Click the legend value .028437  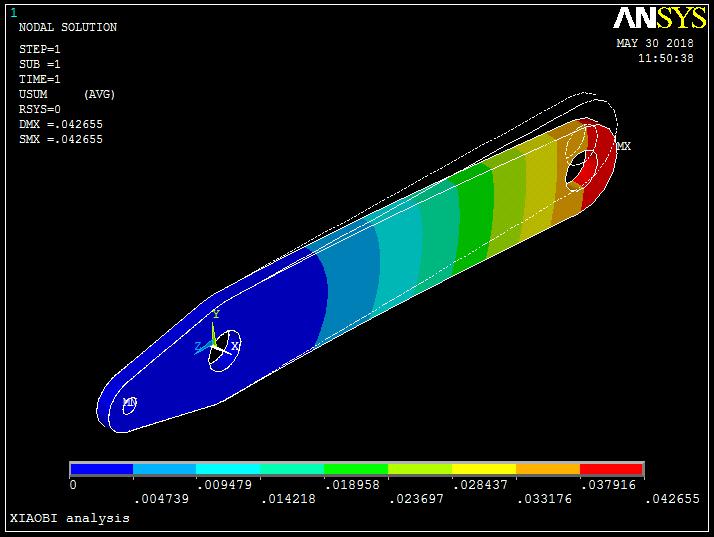(x=480, y=485)
